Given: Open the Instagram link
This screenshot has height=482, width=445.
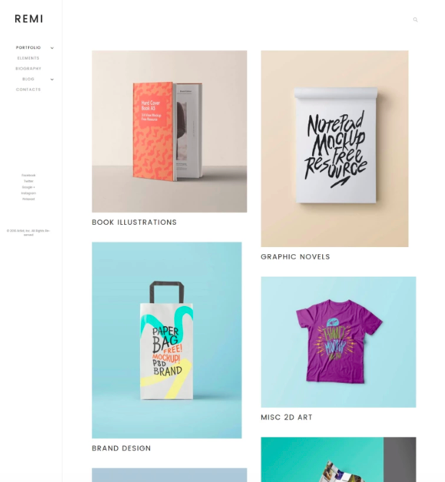Looking at the screenshot, I should [28, 193].
